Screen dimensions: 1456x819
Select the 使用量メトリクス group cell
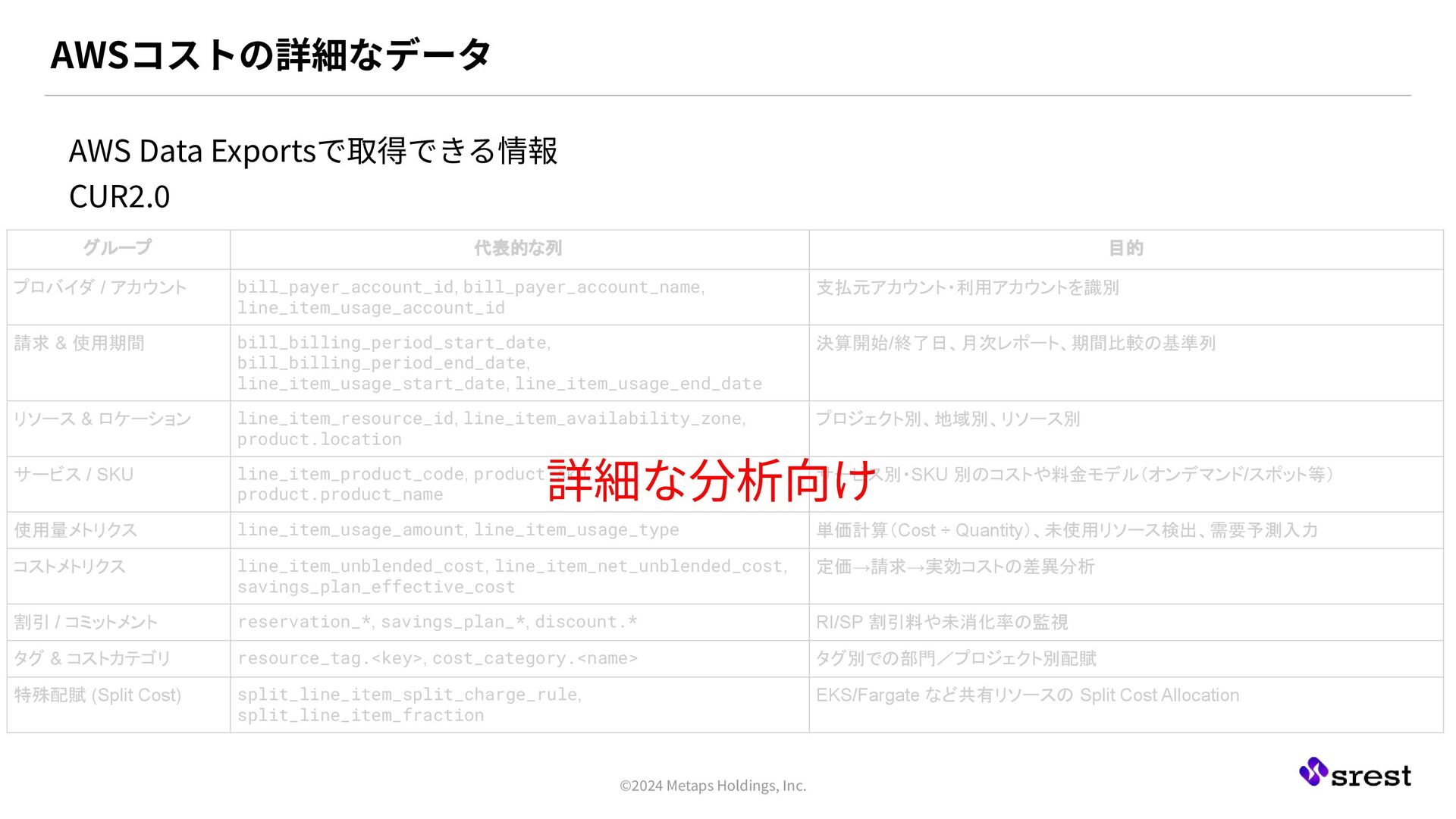click(76, 530)
